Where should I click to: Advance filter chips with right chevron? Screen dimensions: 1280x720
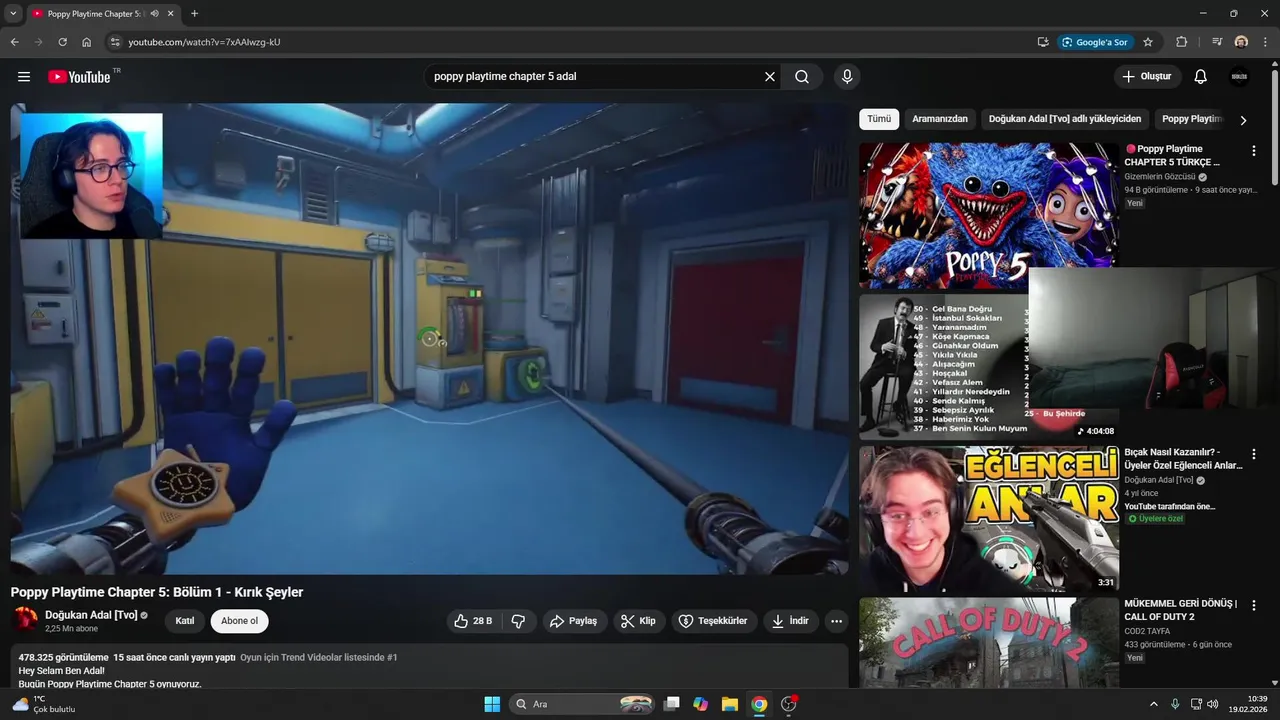(x=1243, y=120)
